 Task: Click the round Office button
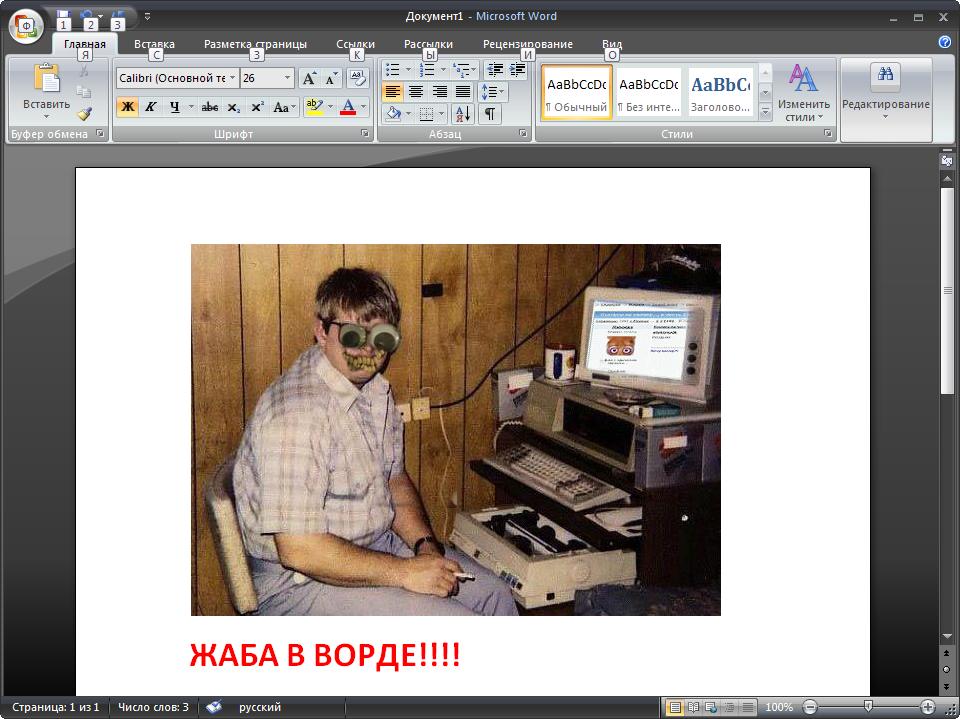pyautogui.click(x=26, y=26)
